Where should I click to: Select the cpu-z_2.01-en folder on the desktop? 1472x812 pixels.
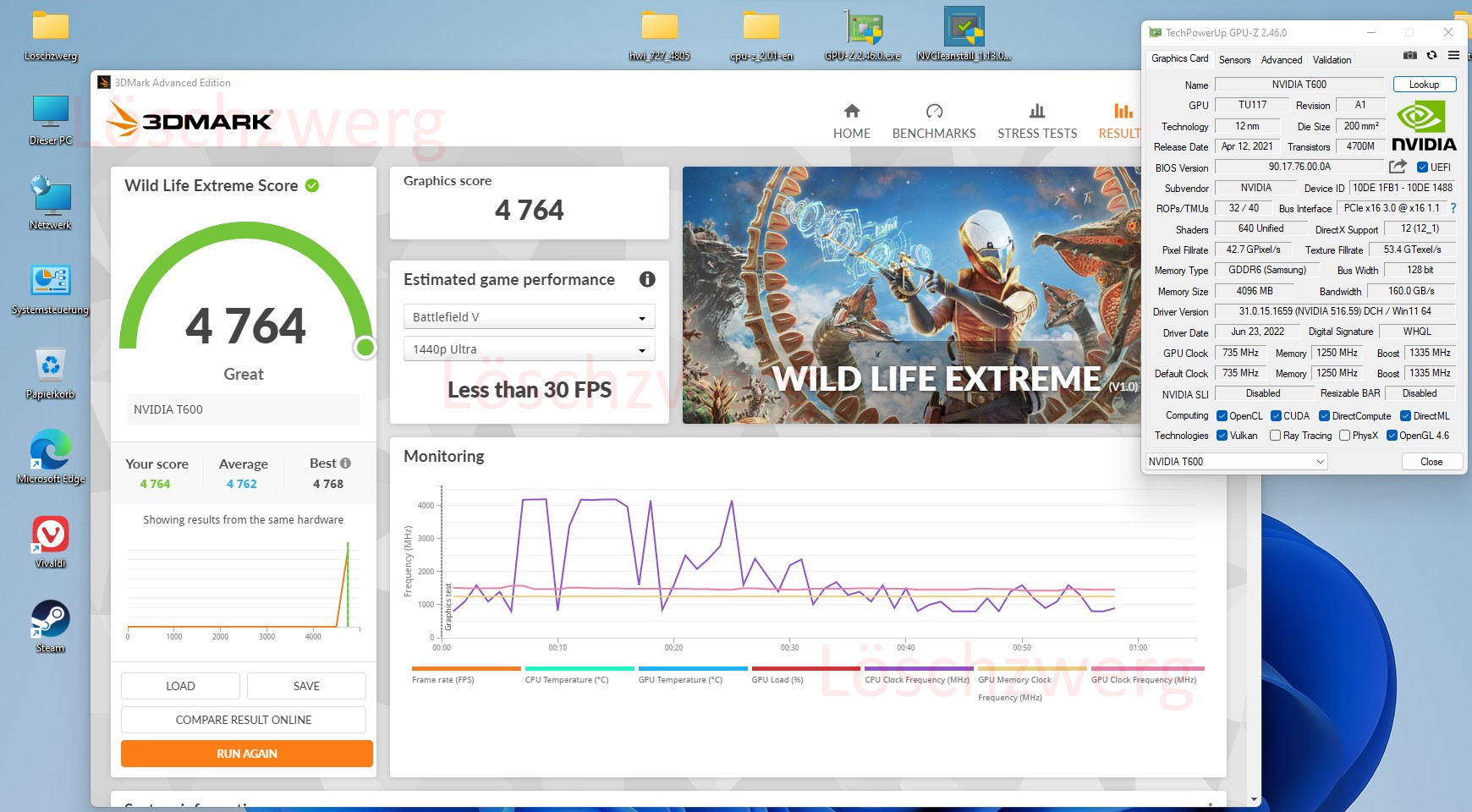(761, 36)
